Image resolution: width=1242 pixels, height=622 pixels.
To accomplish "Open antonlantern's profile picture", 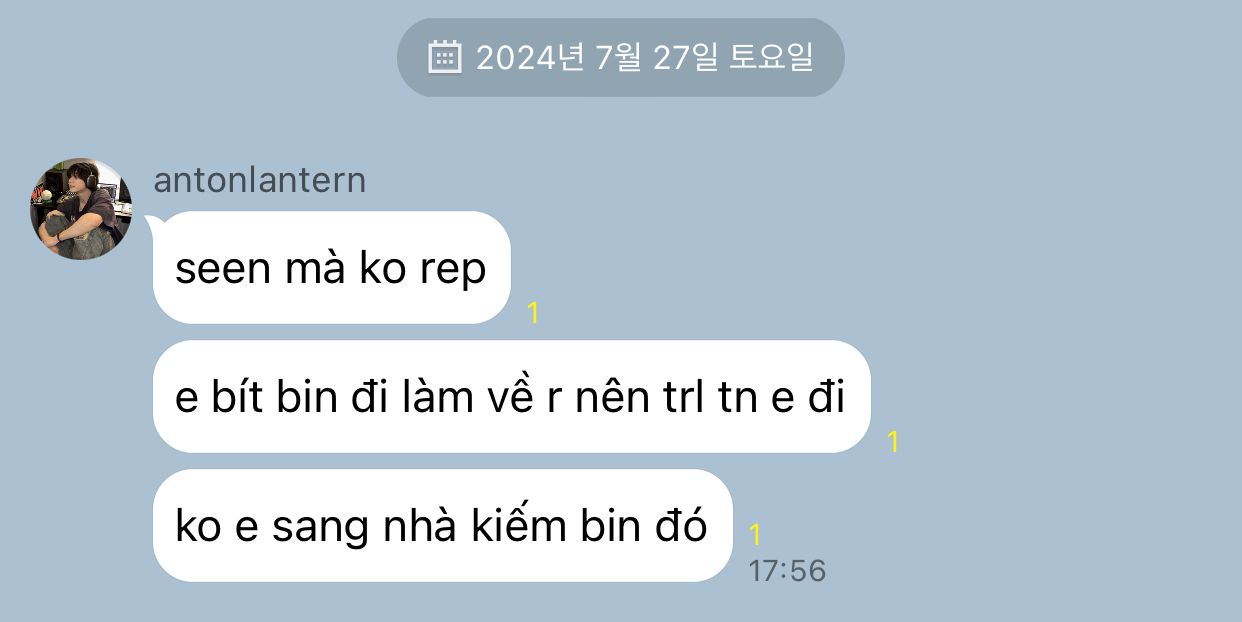I will pyautogui.click(x=82, y=208).
